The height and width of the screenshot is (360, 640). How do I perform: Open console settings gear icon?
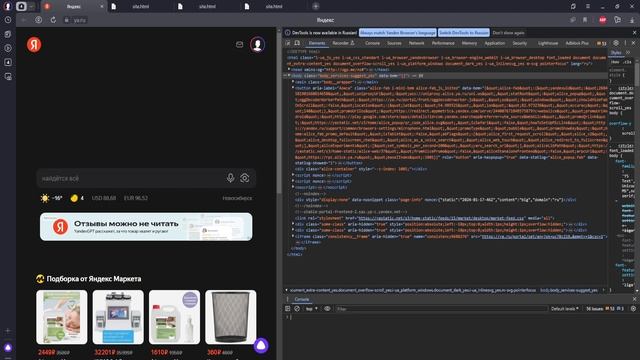(633, 309)
